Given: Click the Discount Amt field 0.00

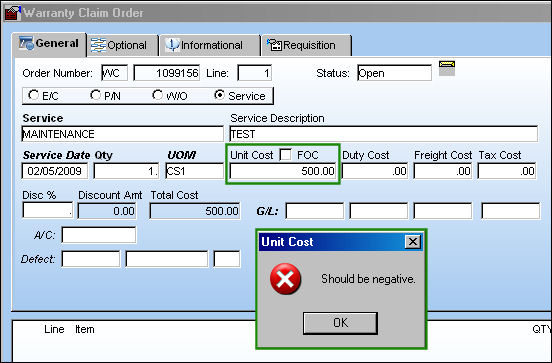Looking at the screenshot, I should coord(107,211).
